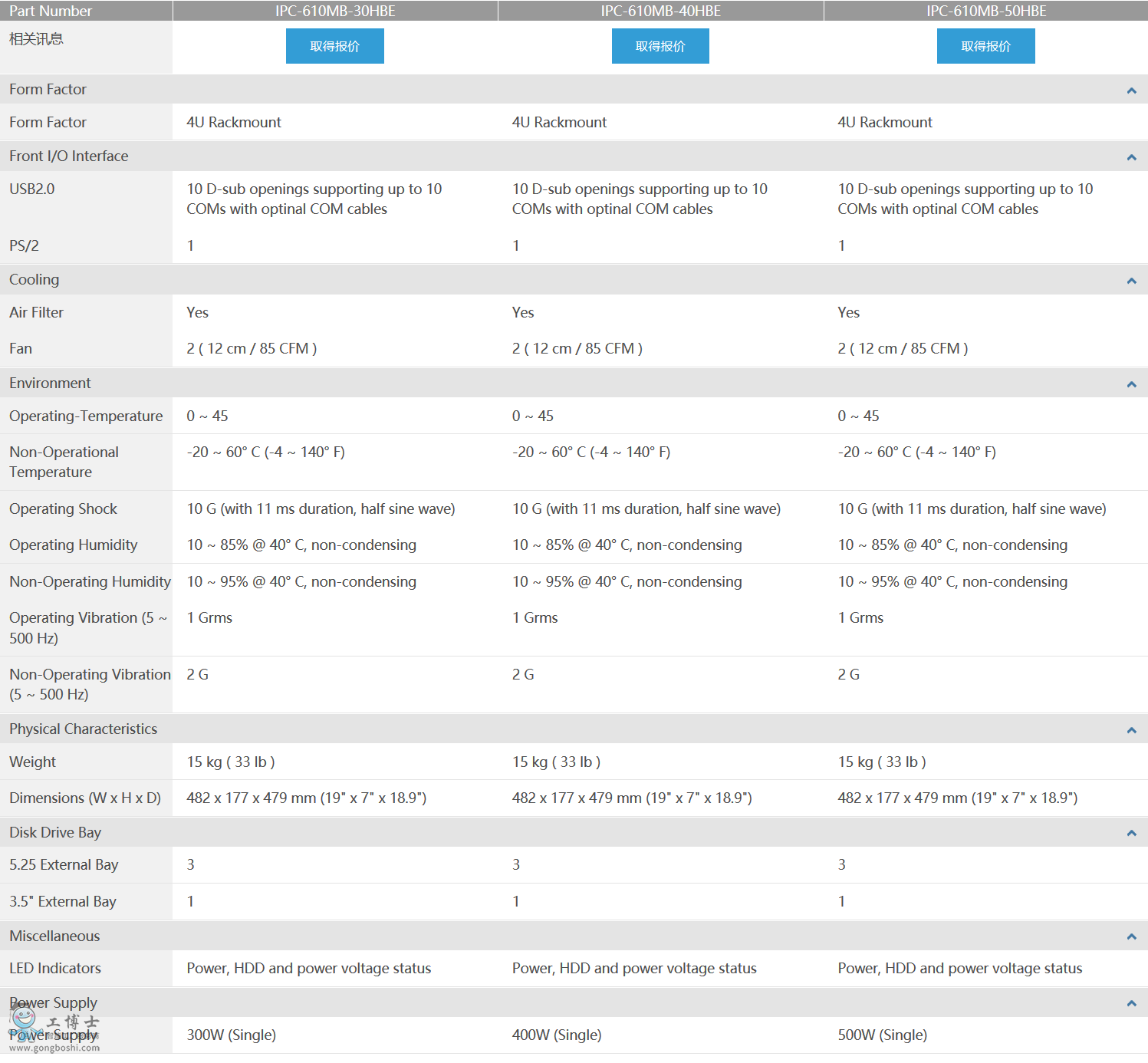Collapse the Cooling section chevron
Image resolution: width=1148 pixels, height=1063 pixels.
click(x=1131, y=281)
